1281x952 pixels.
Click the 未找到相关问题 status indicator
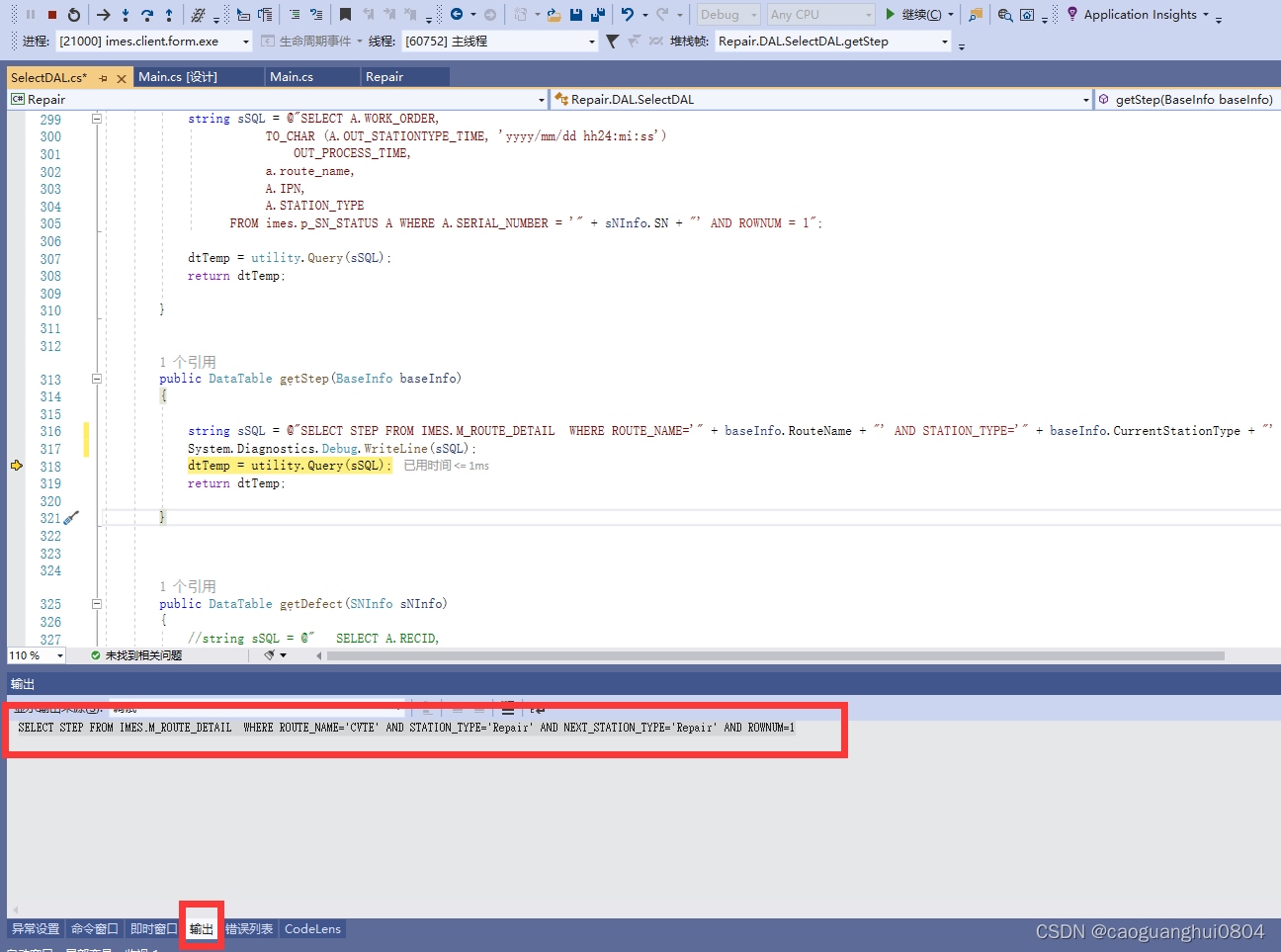(x=136, y=655)
